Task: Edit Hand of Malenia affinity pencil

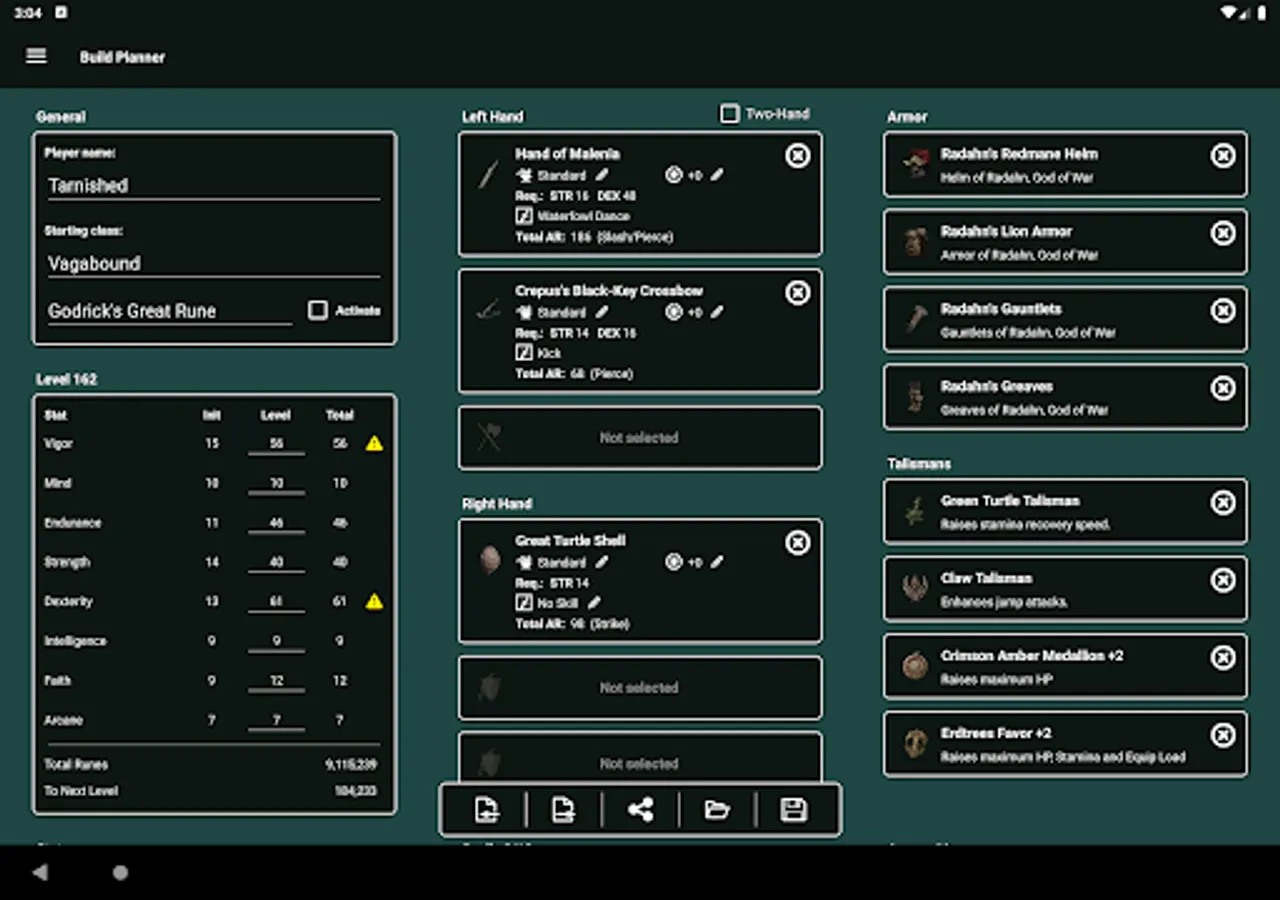Action: click(x=602, y=175)
